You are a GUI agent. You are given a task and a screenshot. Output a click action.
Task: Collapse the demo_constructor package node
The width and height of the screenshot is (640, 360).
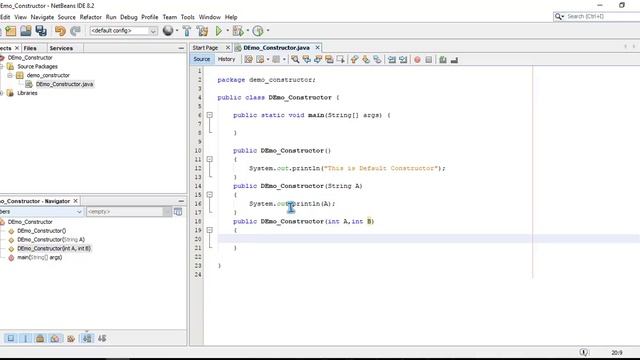click(10, 75)
